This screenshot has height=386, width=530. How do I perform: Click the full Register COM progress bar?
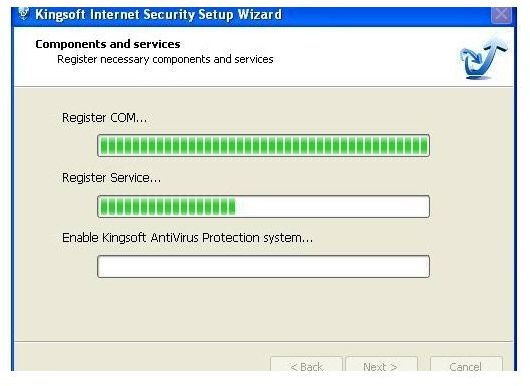(264, 146)
